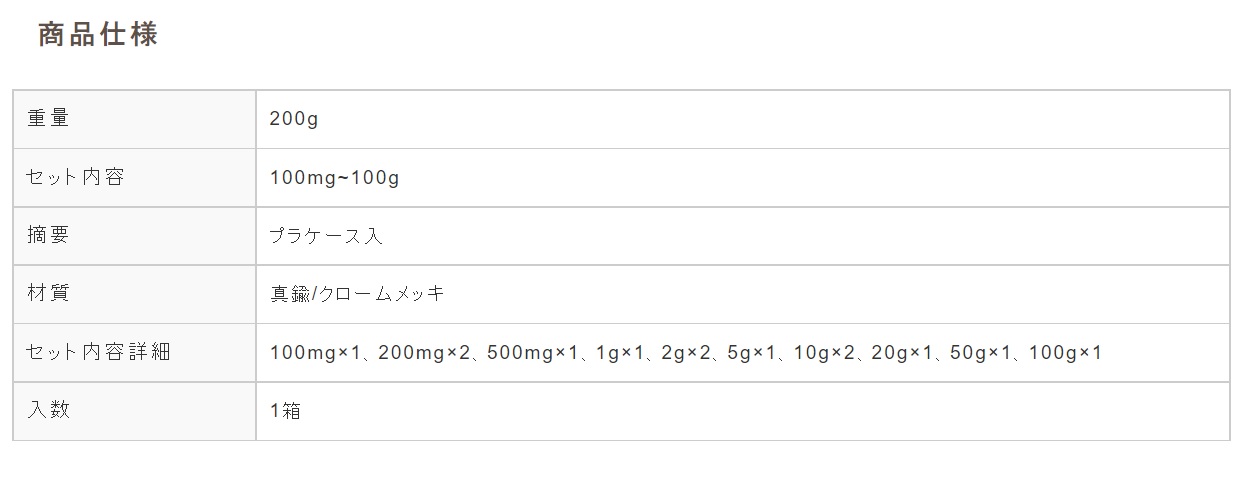Click the プラケース入 value
The width and height of the screenshot is (1243, 477).
point(326,236)
